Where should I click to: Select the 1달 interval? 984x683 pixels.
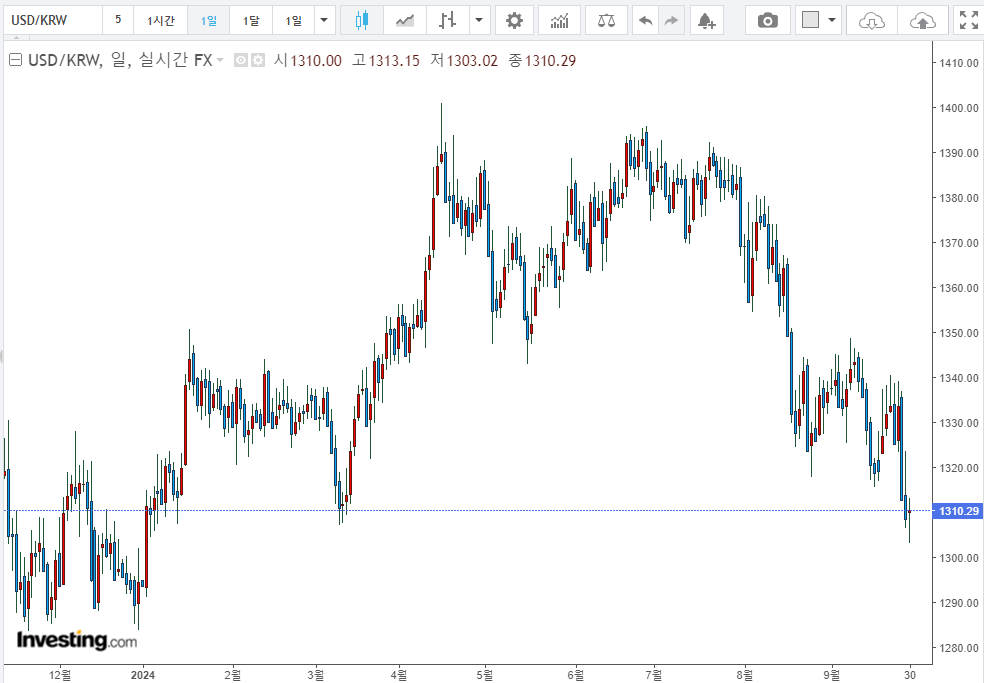[x=251, y=21]
